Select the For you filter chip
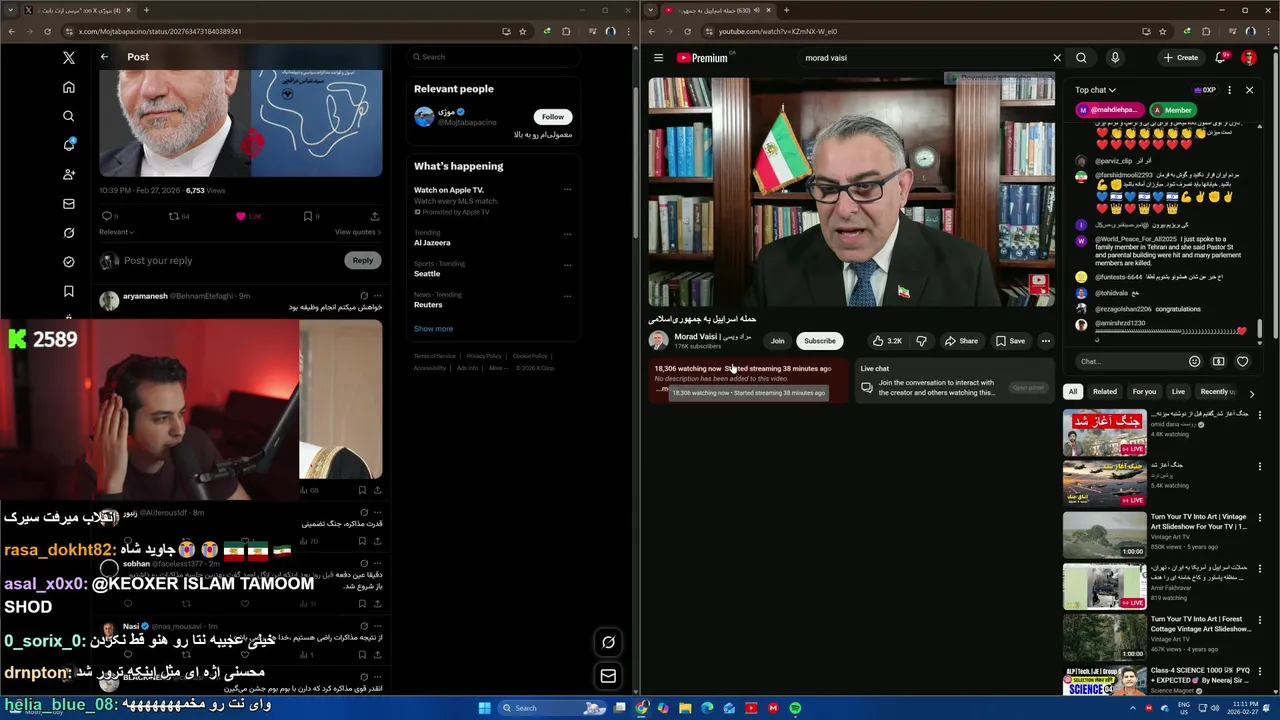The height and width of the screenshot is (720, 1280). (x=1144, y=392)
